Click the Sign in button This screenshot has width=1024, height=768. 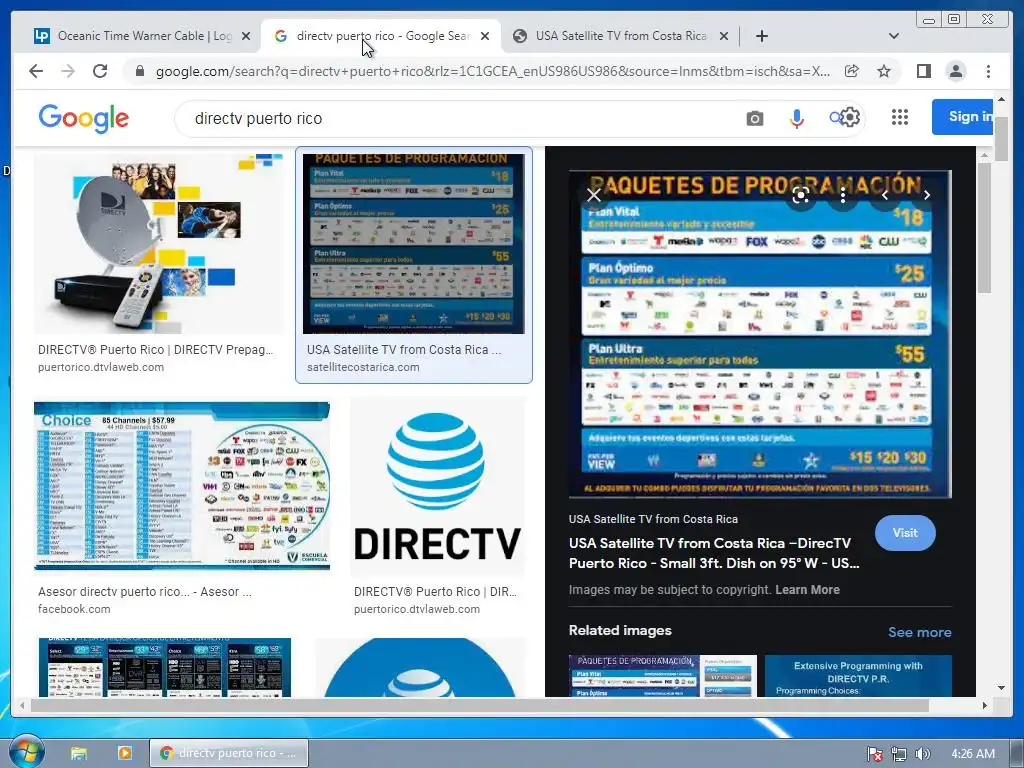click(965, 117)
